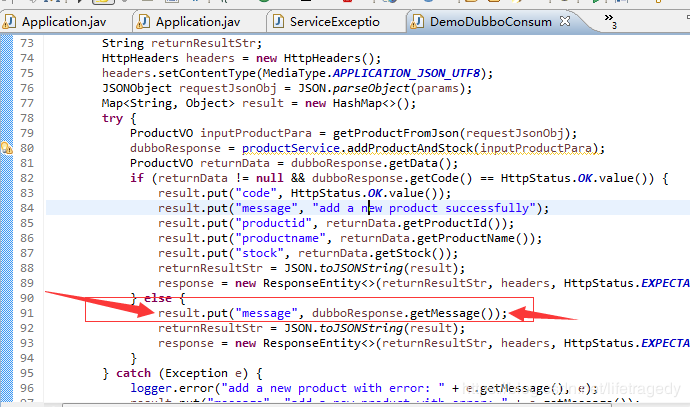690x407 pixels.
Task: Show the hidden editors overflow list
Action: pyautogui.click(x=610, y=20)
